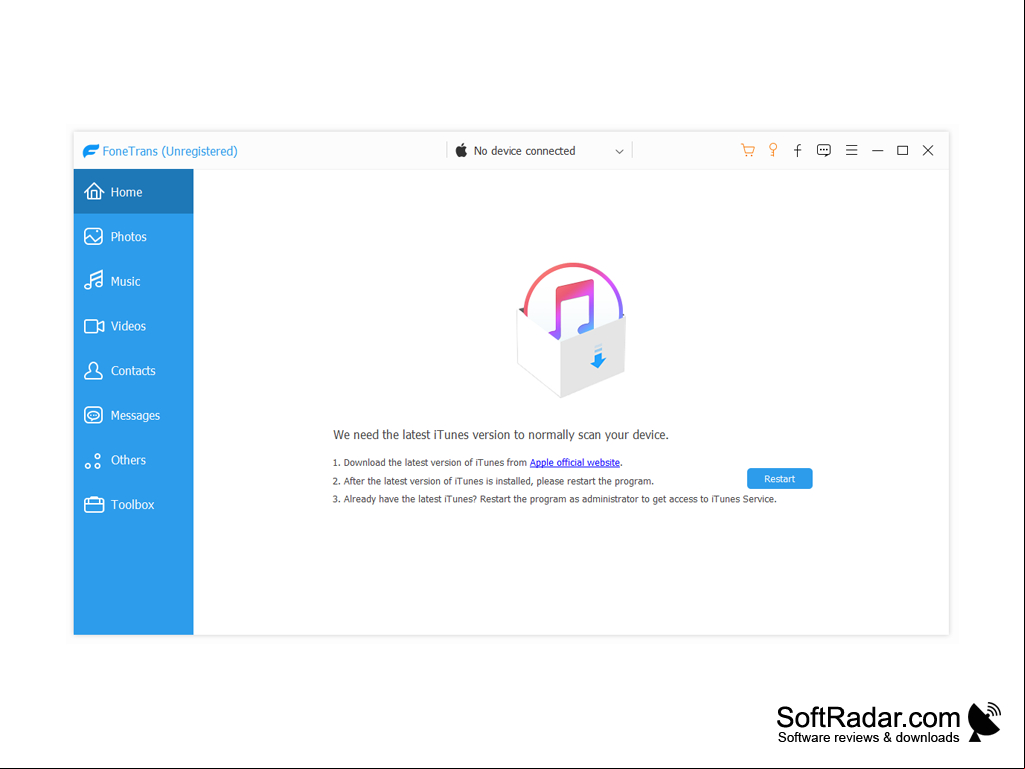Click the iTunes download box illustration
Image resolution: width=1025 pixels, height=769 pixels.
click(x=572, y=330)
